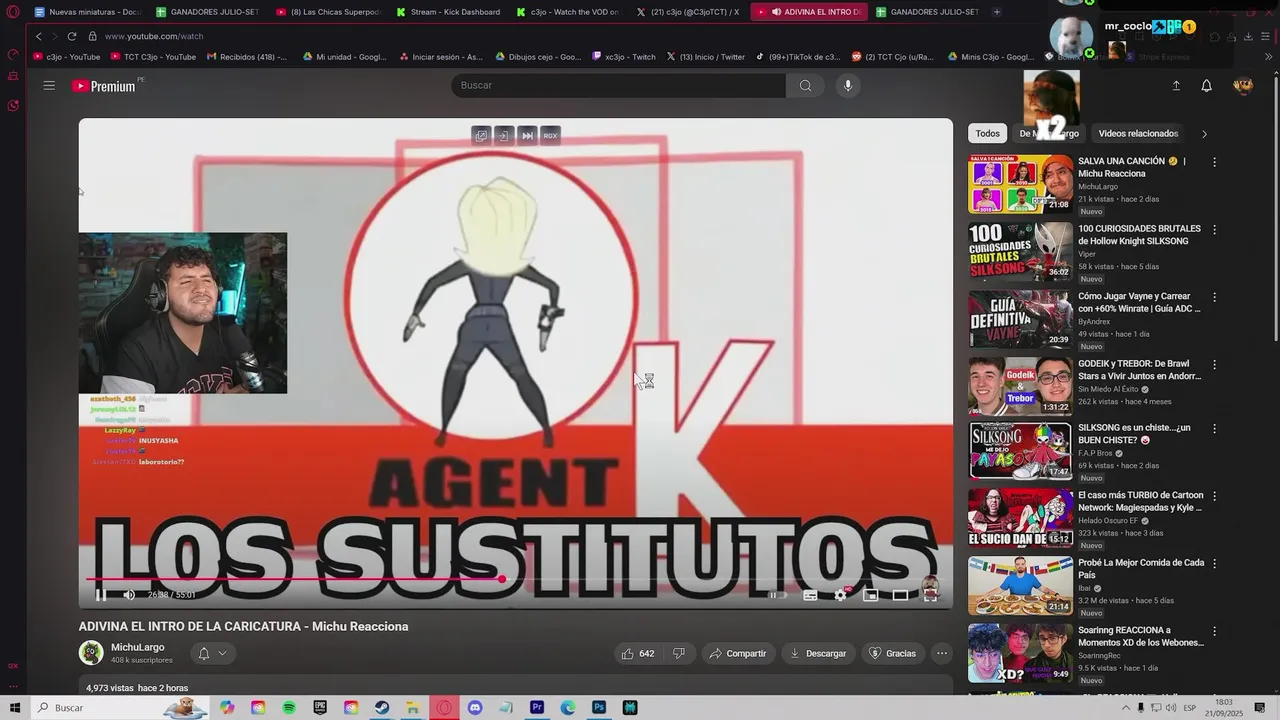This screenshot has width=1280, height=720.
Task: Click the Gracias button
Action: pos(892,654)
